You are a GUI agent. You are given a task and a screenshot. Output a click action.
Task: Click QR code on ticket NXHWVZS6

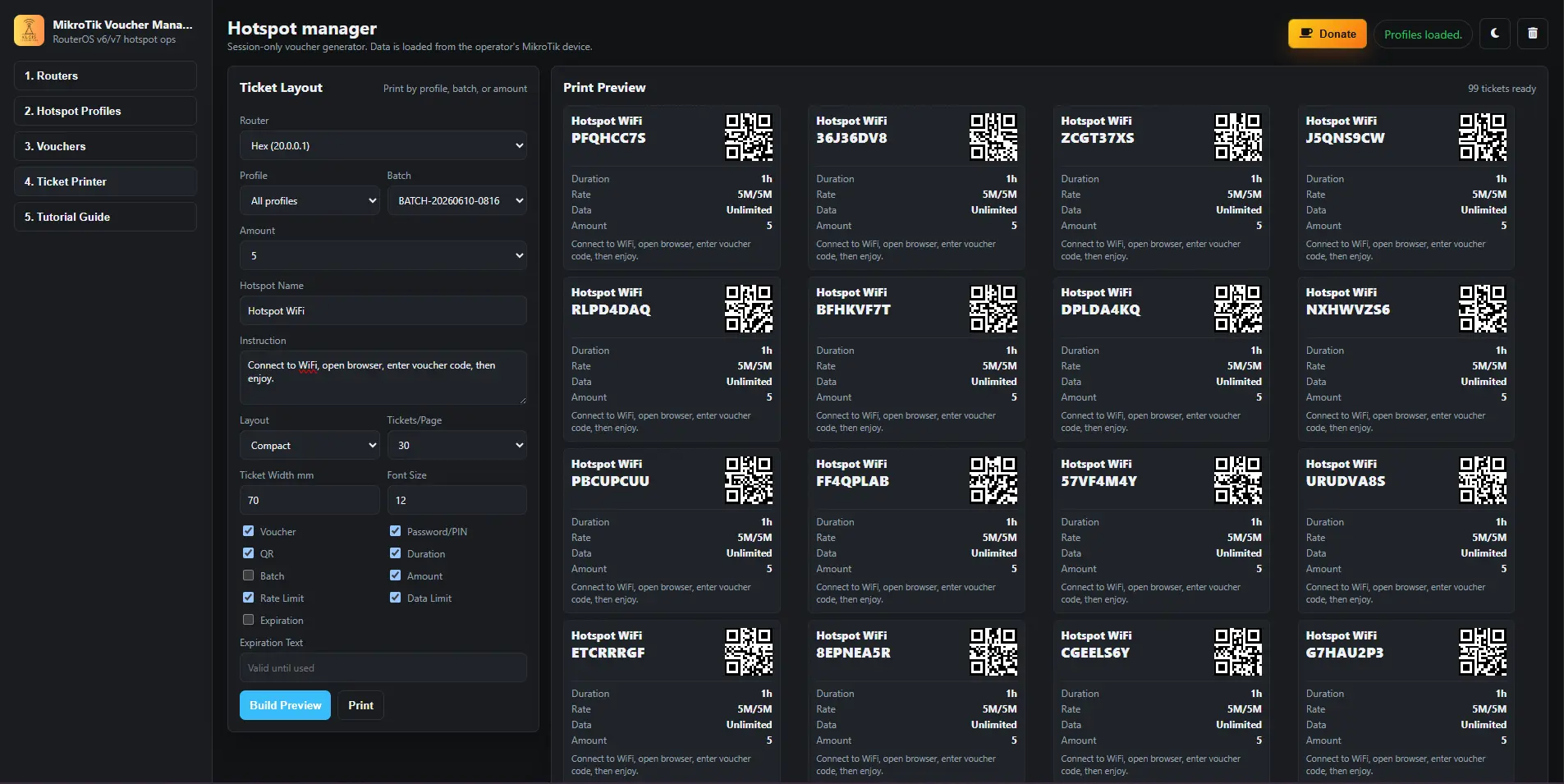click(x=1483, y=309)
